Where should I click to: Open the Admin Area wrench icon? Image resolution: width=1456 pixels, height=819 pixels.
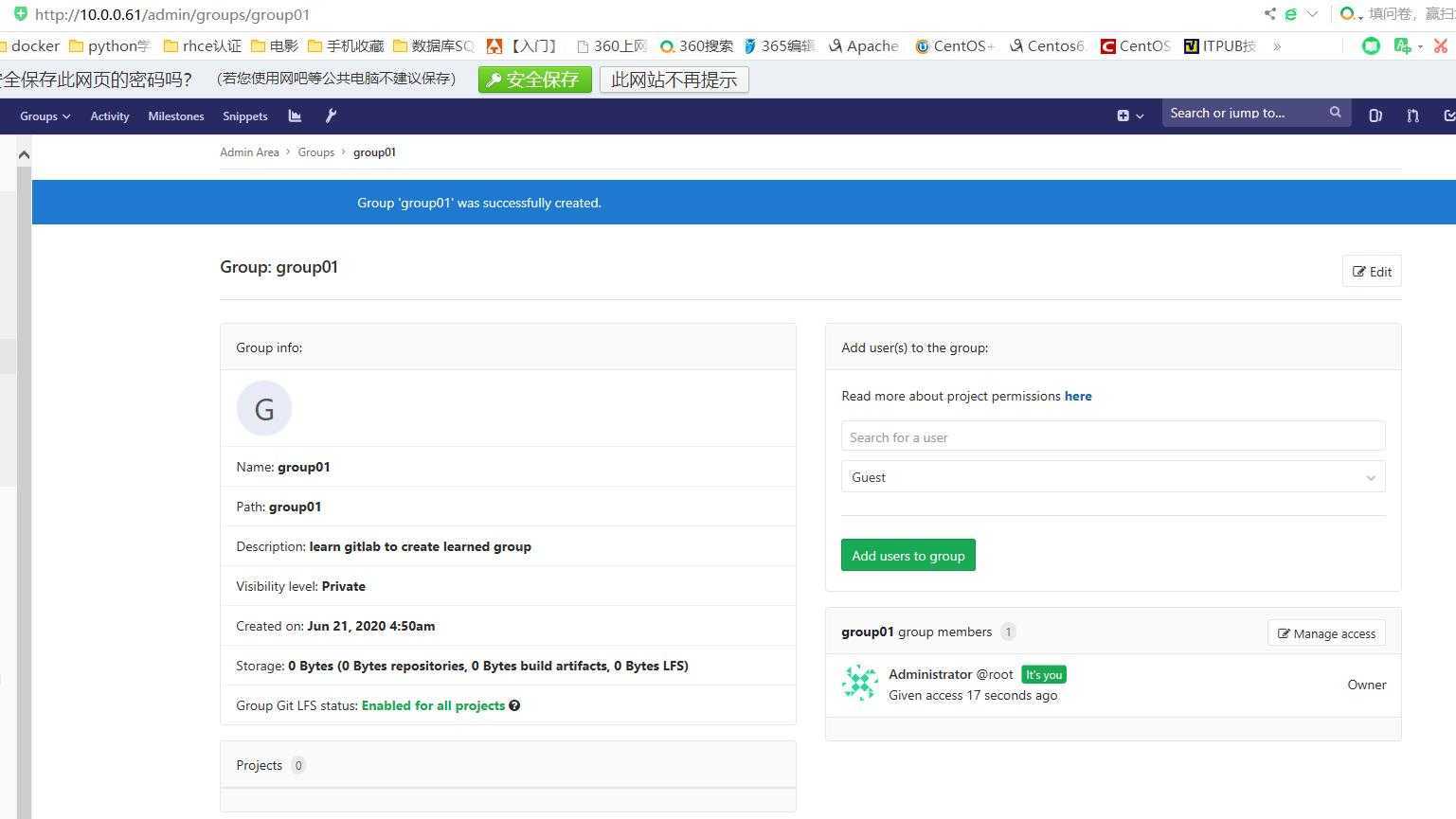tap(331, 116)
